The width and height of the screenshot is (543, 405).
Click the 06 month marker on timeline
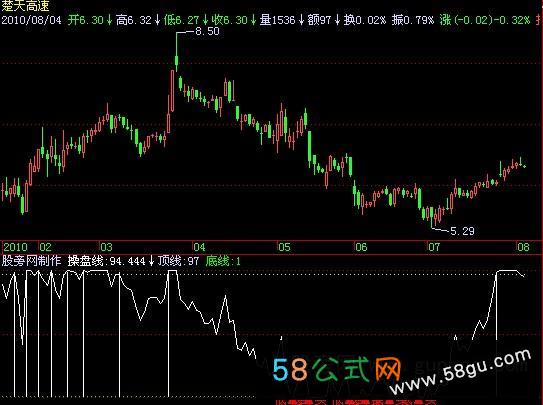tap(361, 247)
